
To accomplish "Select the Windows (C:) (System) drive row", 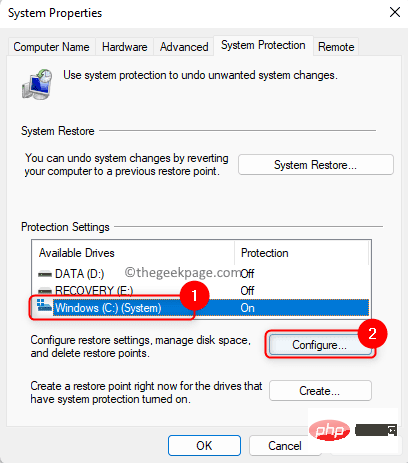I will pyautogui.click(x=201, y=308).
